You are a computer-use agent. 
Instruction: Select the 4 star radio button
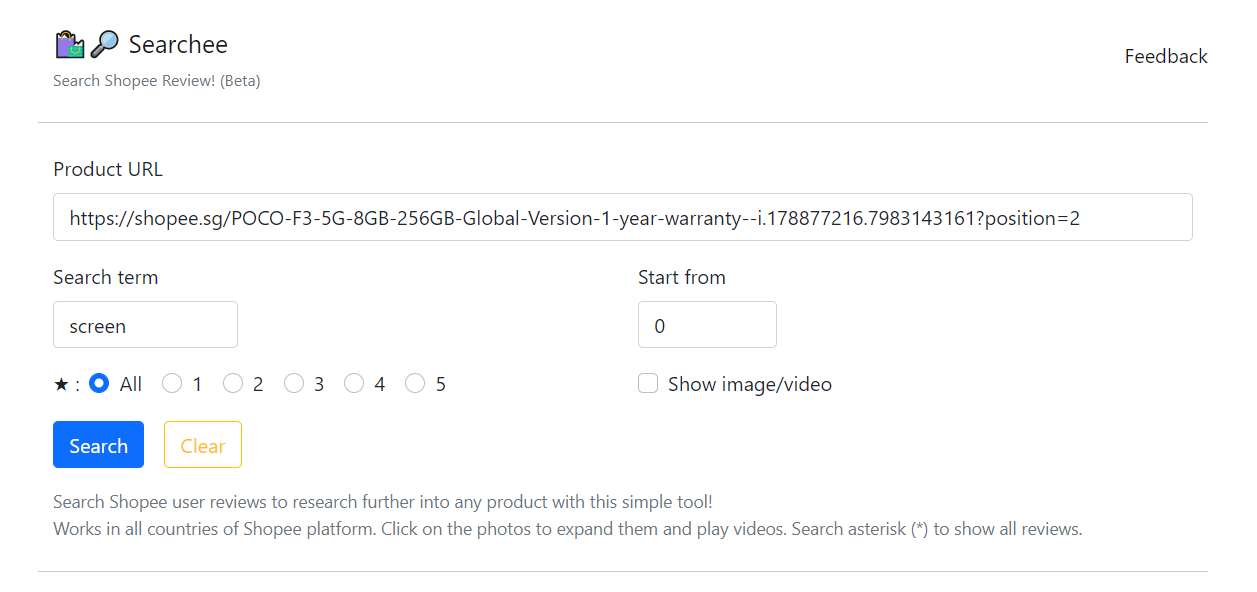click(x=354, y=384)
